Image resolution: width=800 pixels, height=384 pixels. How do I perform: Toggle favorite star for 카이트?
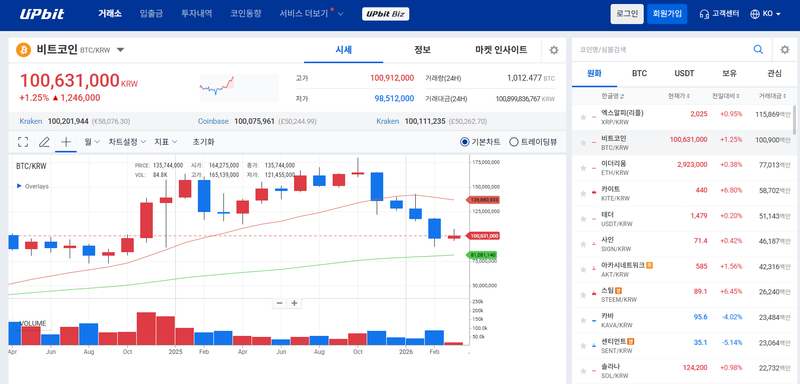pos(583,194)
